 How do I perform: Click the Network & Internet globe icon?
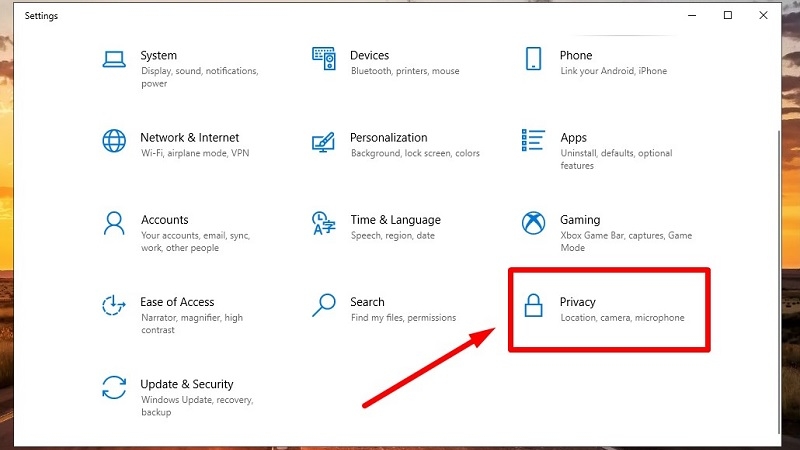(x=114, y=141)
